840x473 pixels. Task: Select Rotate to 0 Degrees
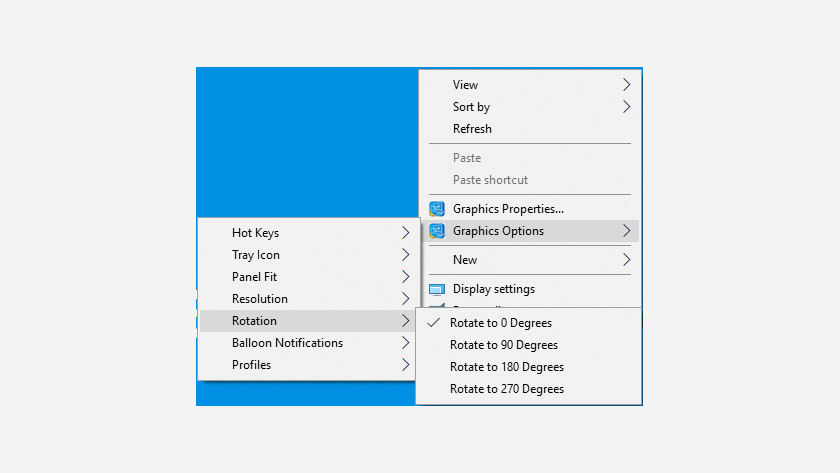500,323
